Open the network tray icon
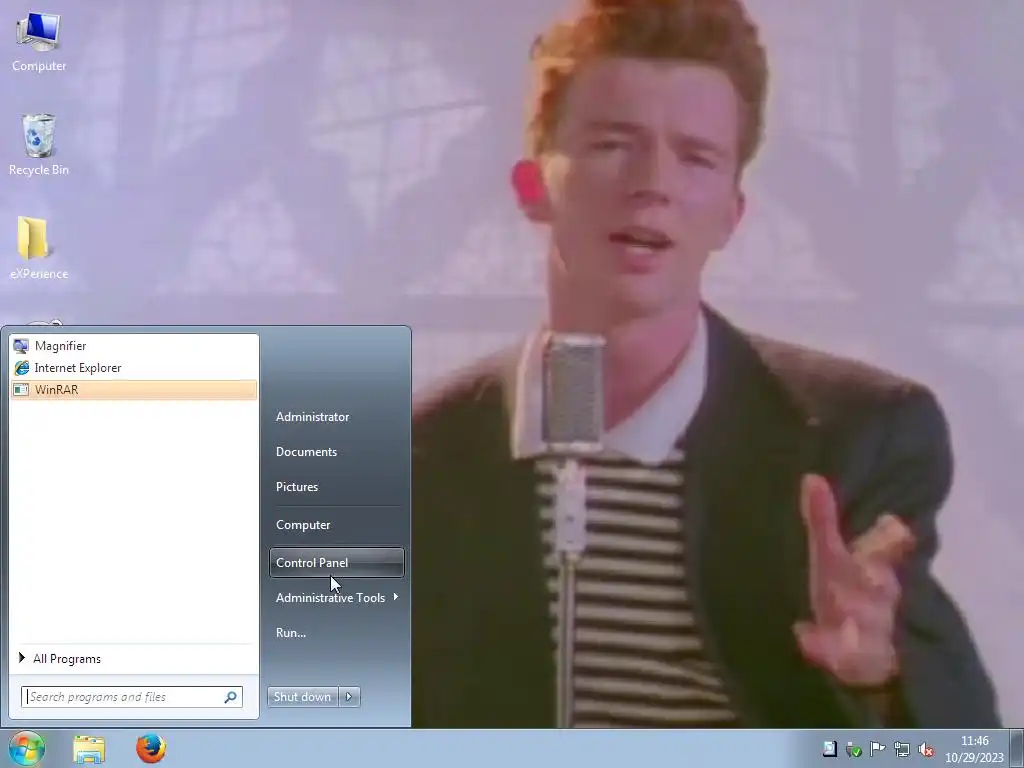The width and height of the screenshot is (1024, 768). point(902,749)
